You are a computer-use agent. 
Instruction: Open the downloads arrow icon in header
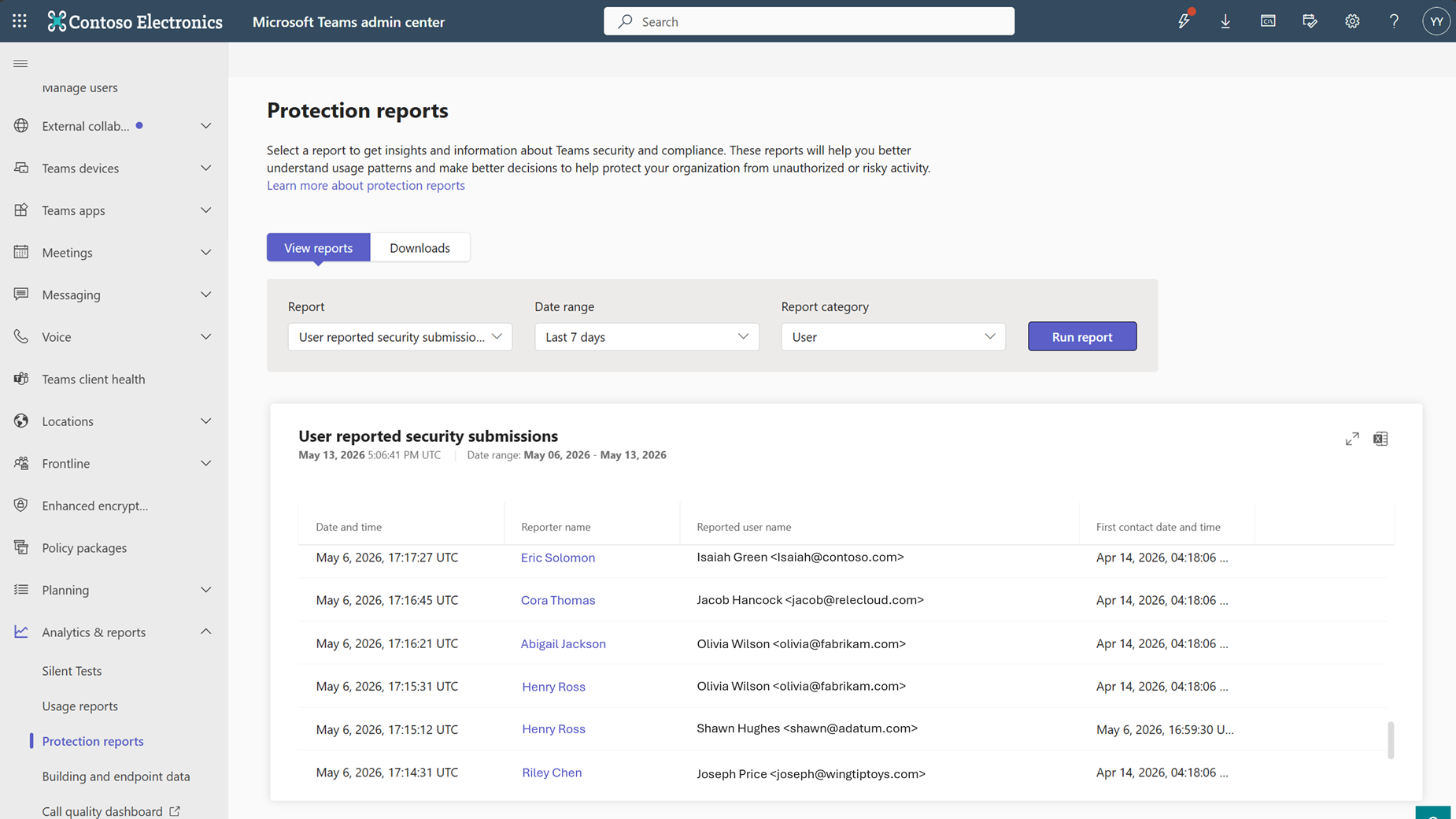pyautogui.click(x=1225, y=21)
